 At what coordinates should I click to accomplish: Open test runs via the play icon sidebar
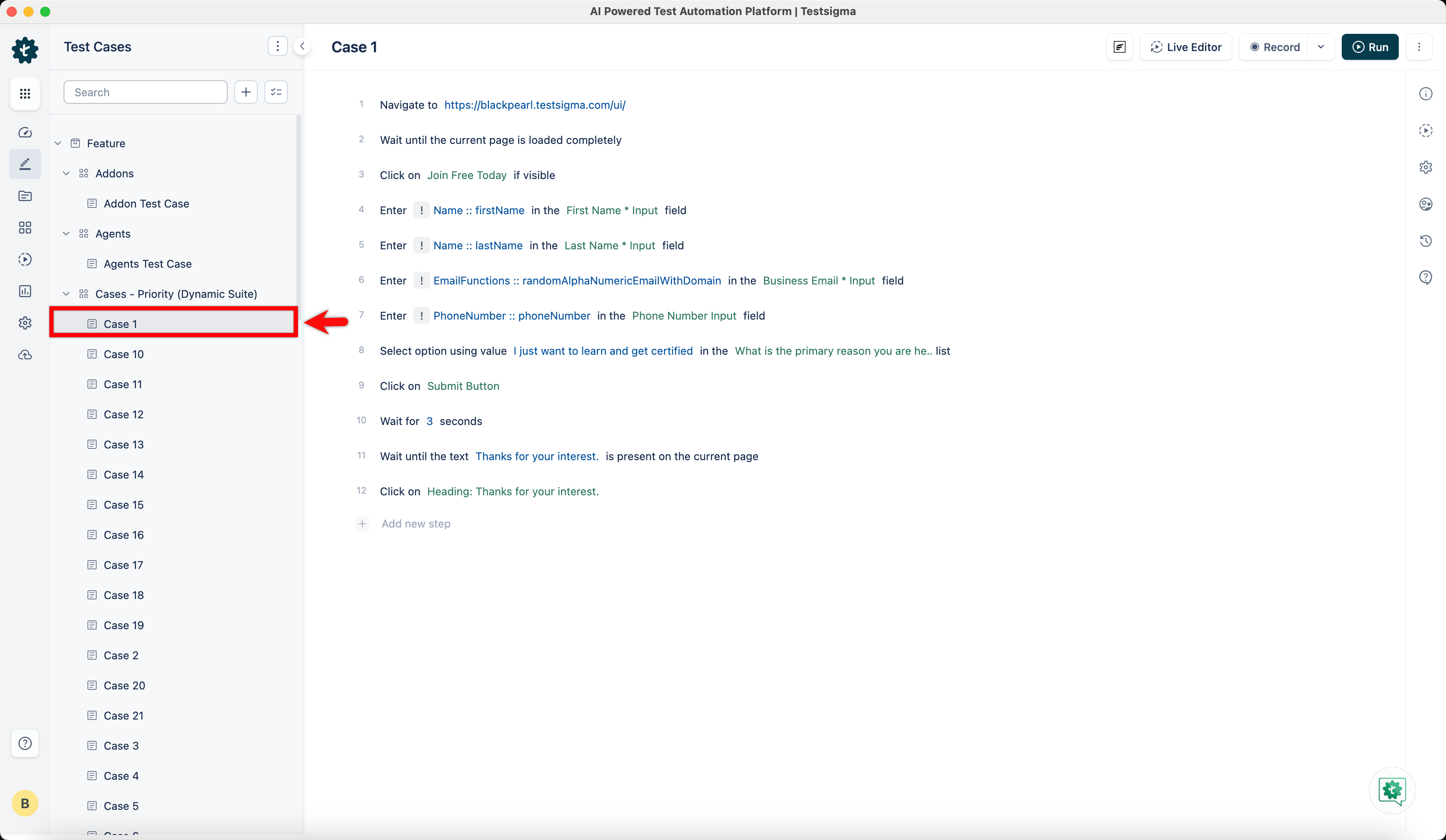coord(25,259)
